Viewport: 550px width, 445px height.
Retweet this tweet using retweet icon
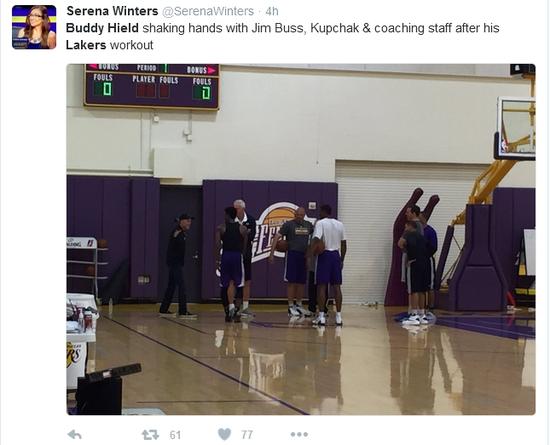[150, 435]
